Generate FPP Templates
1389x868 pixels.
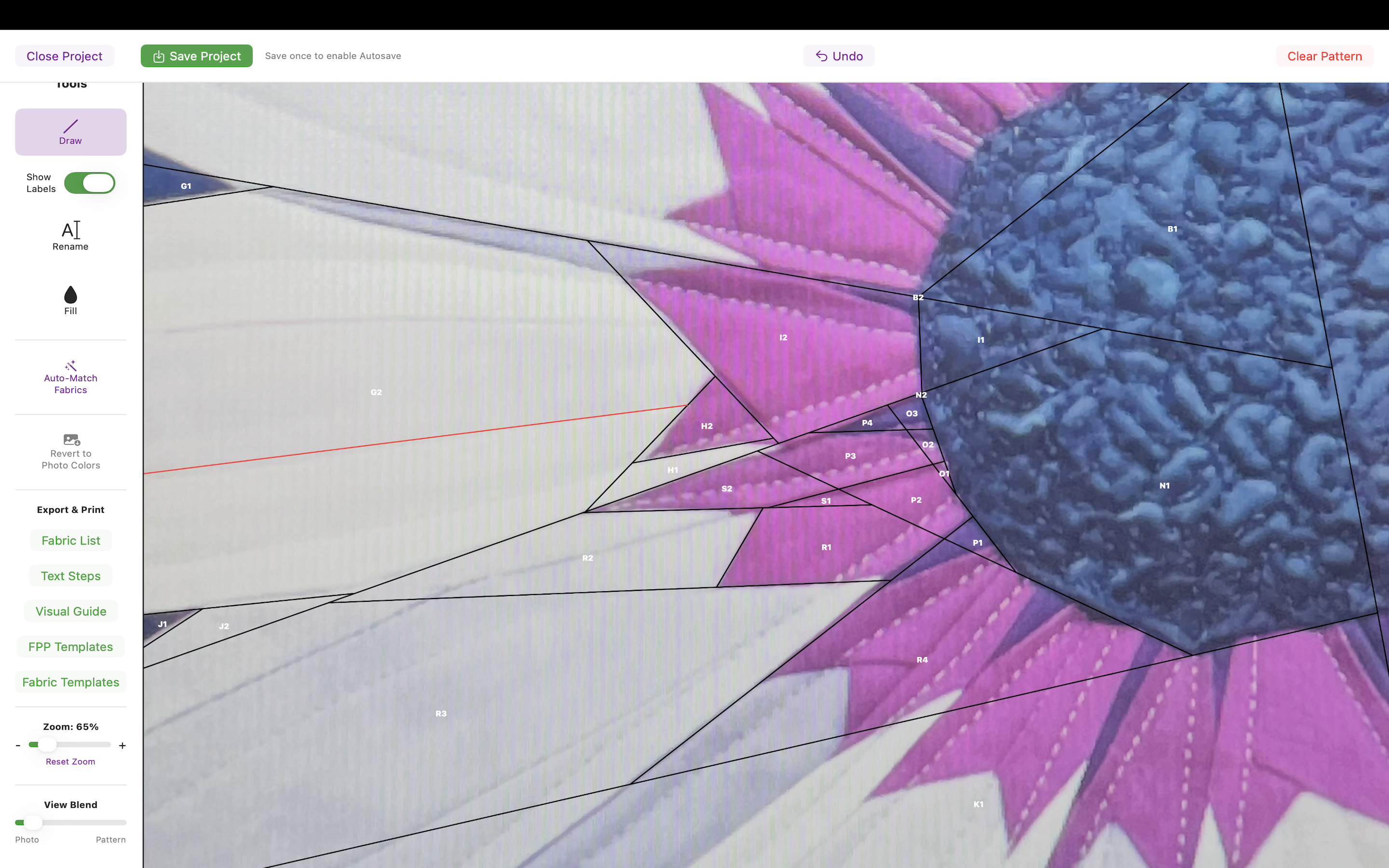tap(70, 646)
